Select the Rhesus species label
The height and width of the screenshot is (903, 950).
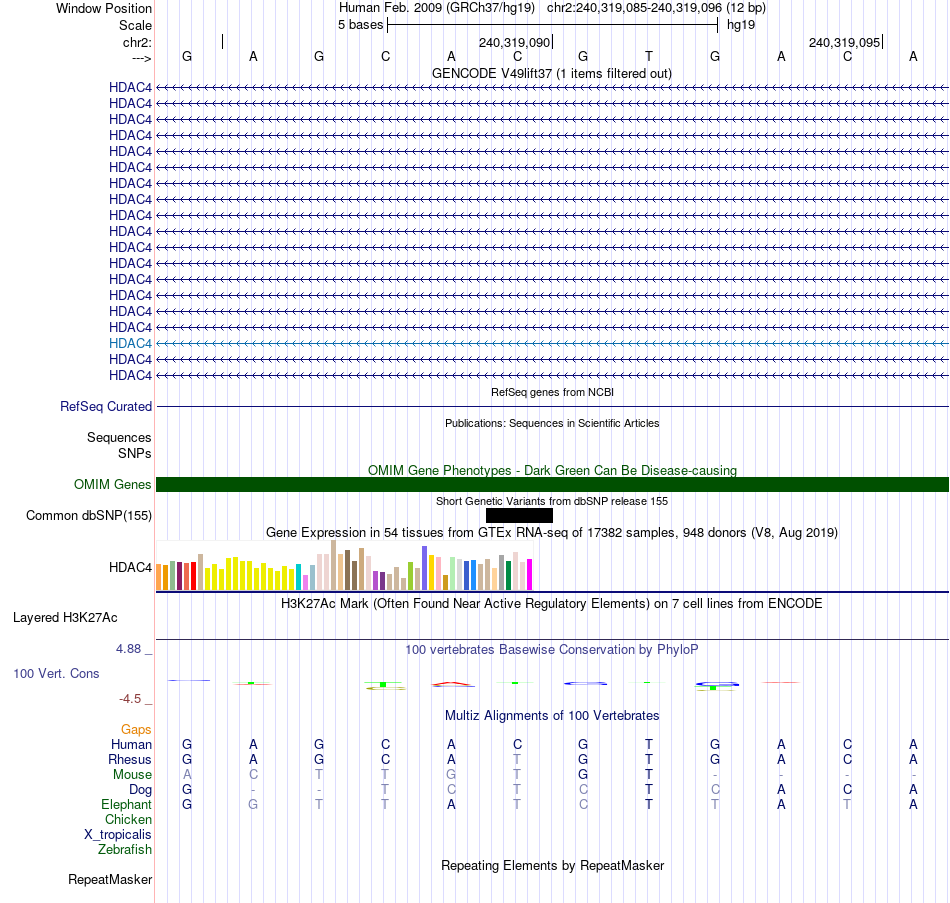click(130, 759)
